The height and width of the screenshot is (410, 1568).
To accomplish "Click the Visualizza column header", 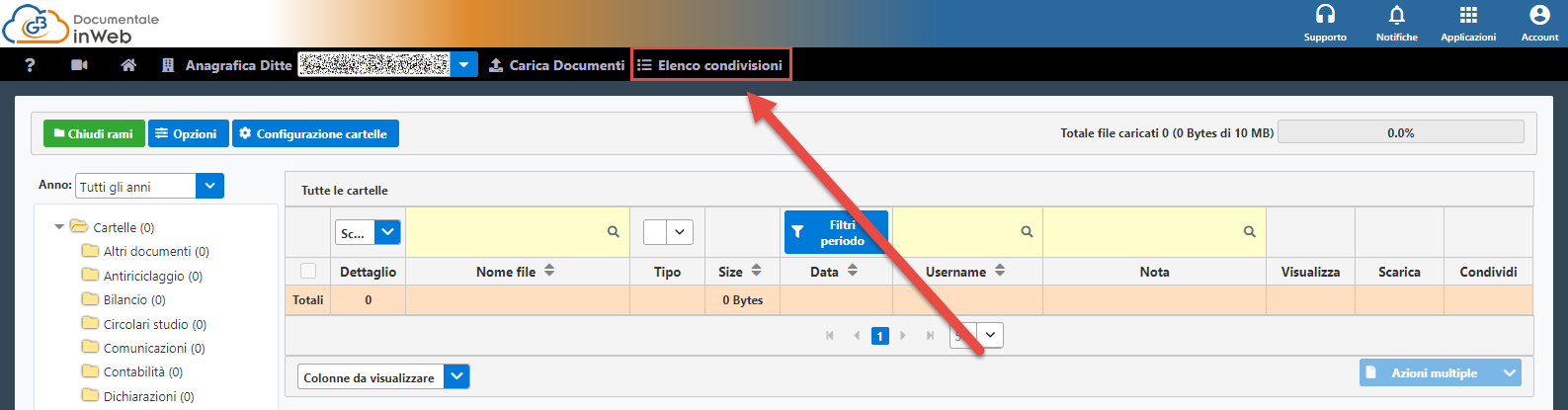I will pyautogui.click(x=1310, y=272).
